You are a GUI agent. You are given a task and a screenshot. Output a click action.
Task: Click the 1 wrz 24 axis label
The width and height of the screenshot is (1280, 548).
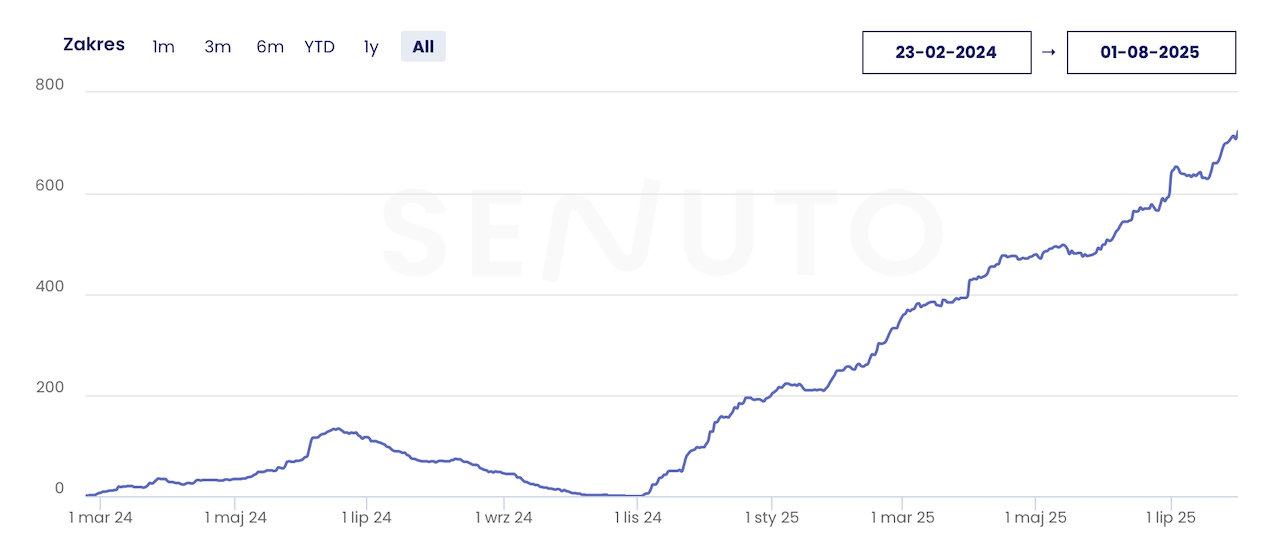pyautogui.click(x=503, y=518)
